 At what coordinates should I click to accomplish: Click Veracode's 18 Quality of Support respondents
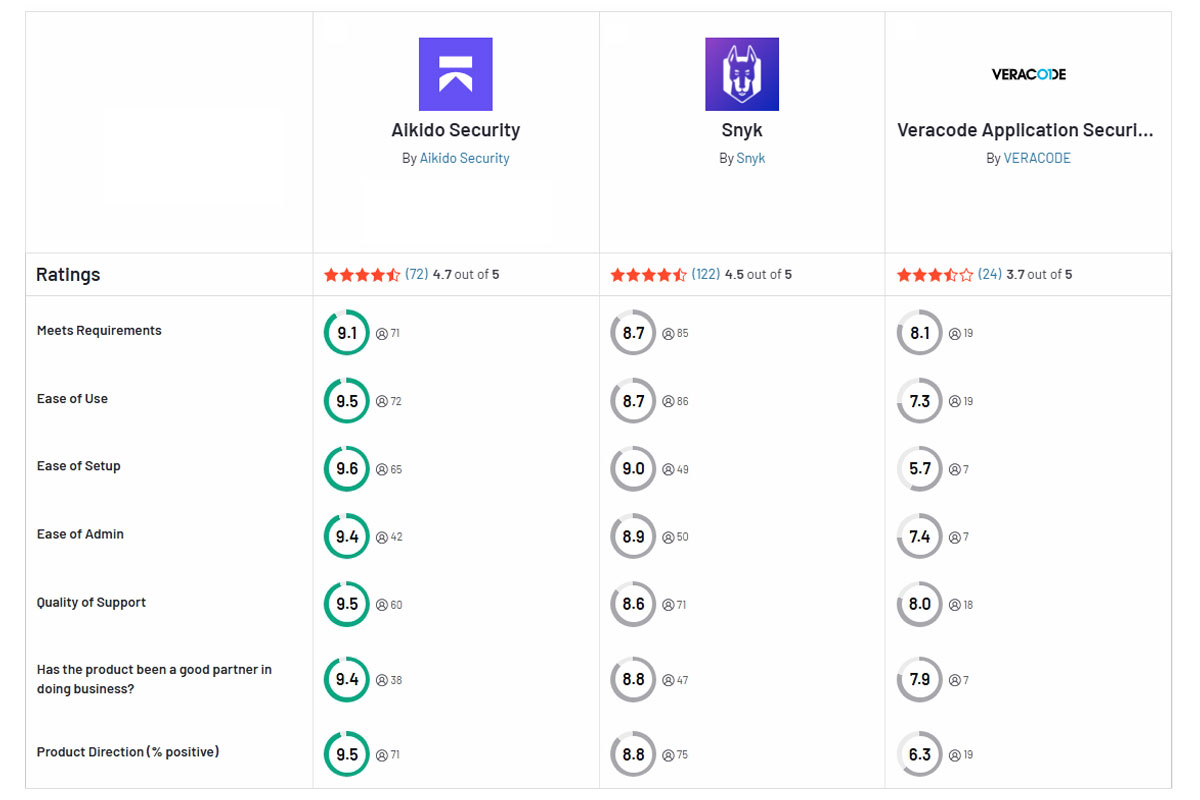[x=961, y=605]
